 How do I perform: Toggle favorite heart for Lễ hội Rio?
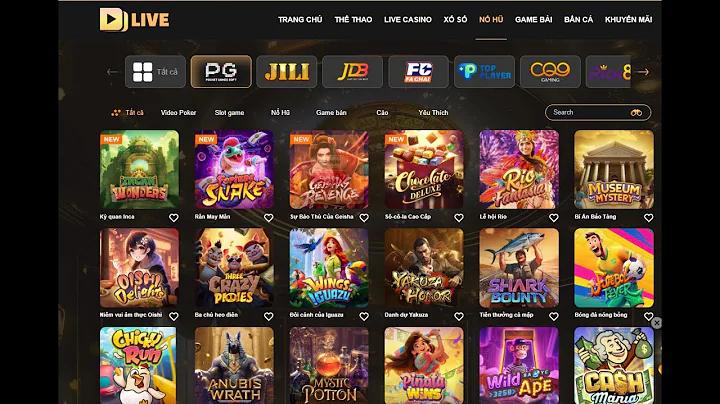[x=554, y=218]
